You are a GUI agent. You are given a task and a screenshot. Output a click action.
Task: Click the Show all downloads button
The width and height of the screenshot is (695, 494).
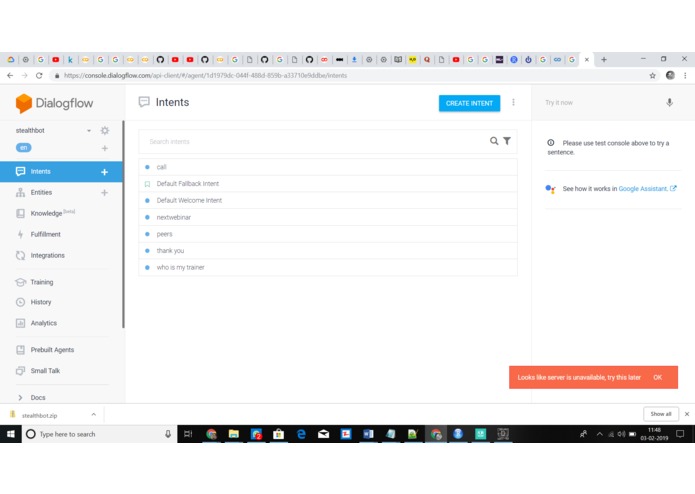coord(660,414)
